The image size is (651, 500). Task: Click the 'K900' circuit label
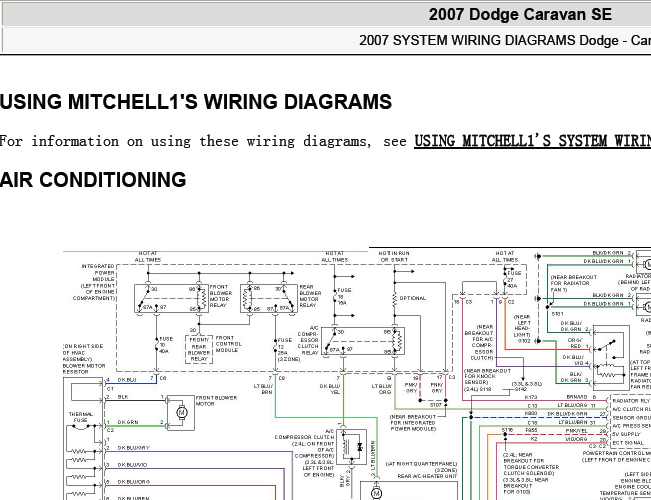pos(531,414)
